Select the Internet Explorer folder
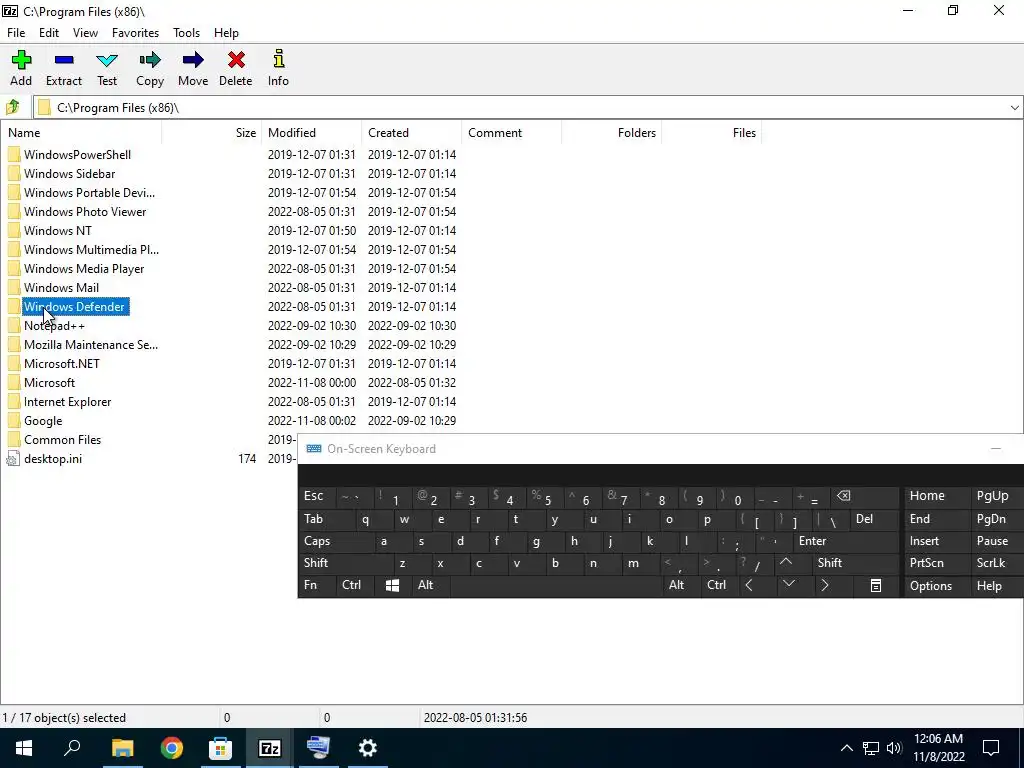 (x=67, y=402)
